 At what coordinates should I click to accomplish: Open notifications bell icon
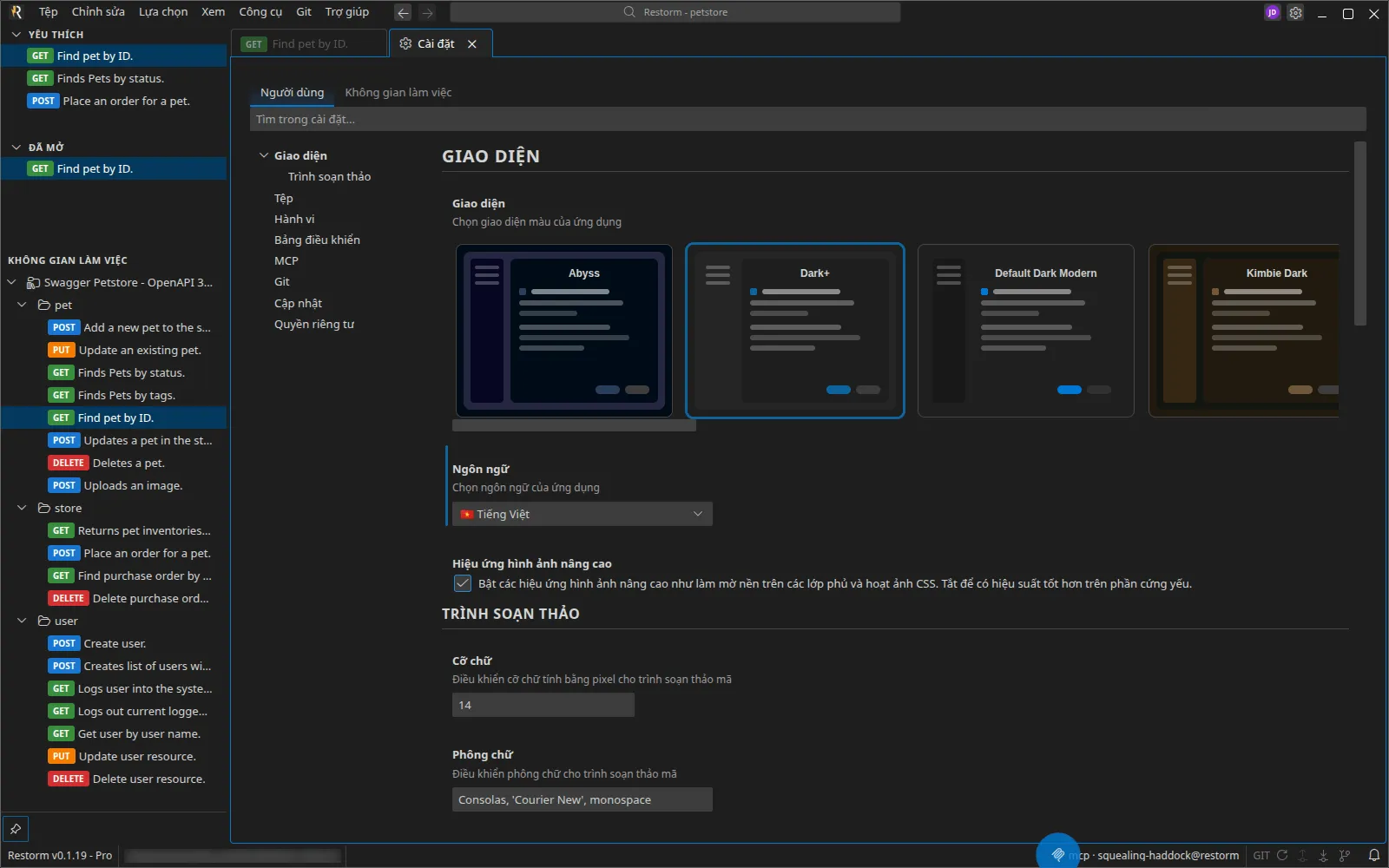click(1374, 855)
